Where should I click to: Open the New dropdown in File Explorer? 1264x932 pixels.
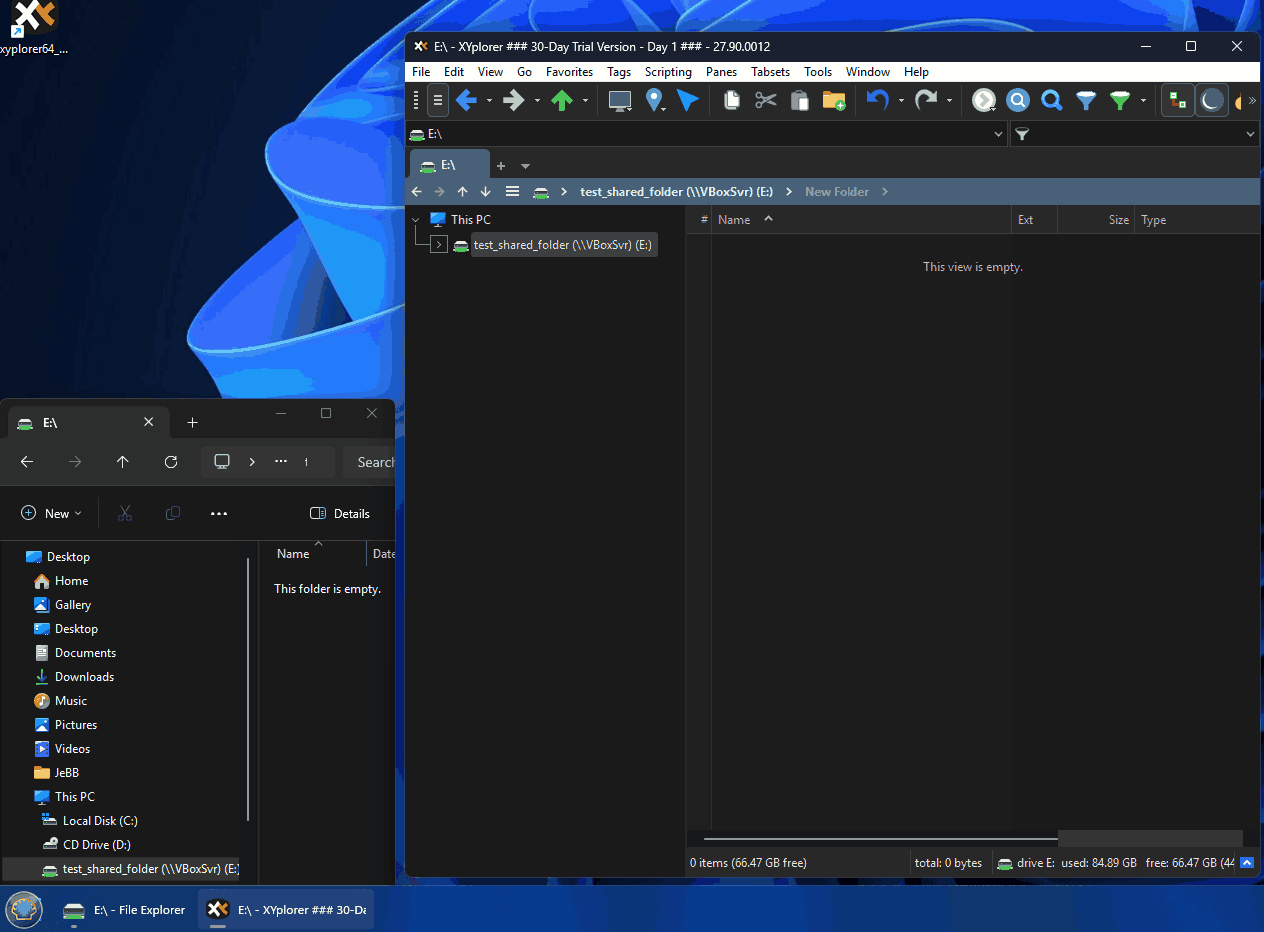(x=51, y=514)
